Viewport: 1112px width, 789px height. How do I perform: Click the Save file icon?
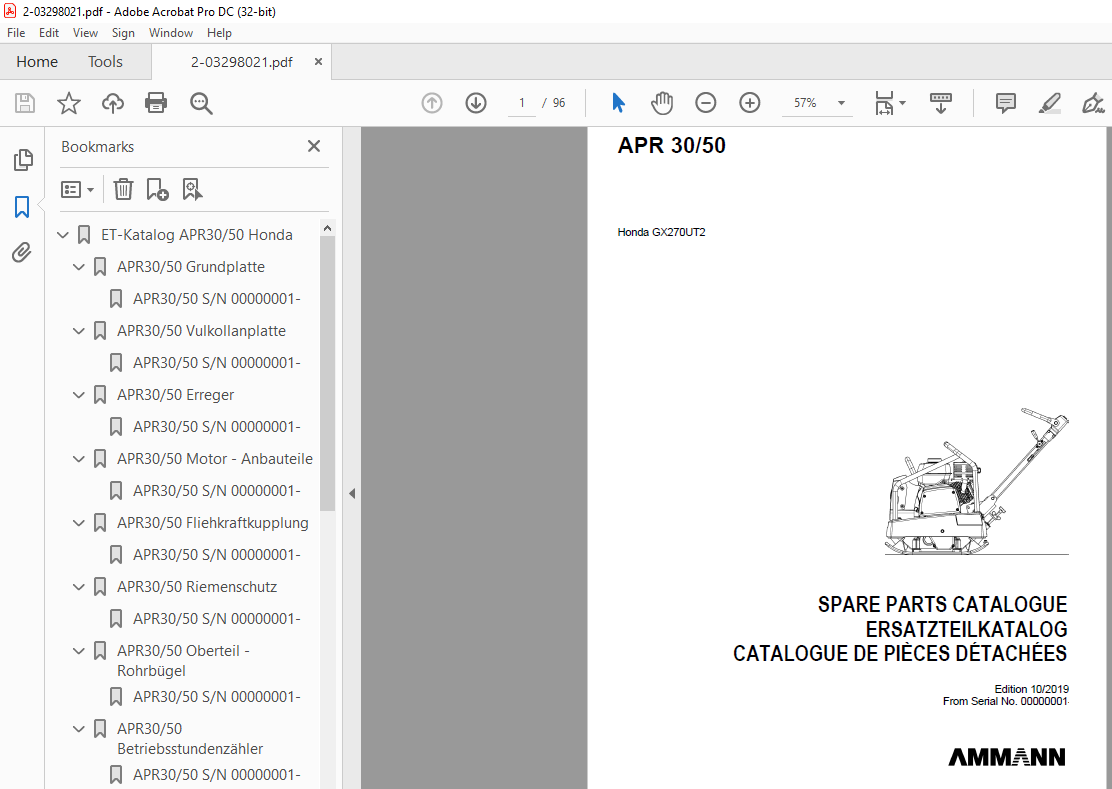[x=25, y=103]
